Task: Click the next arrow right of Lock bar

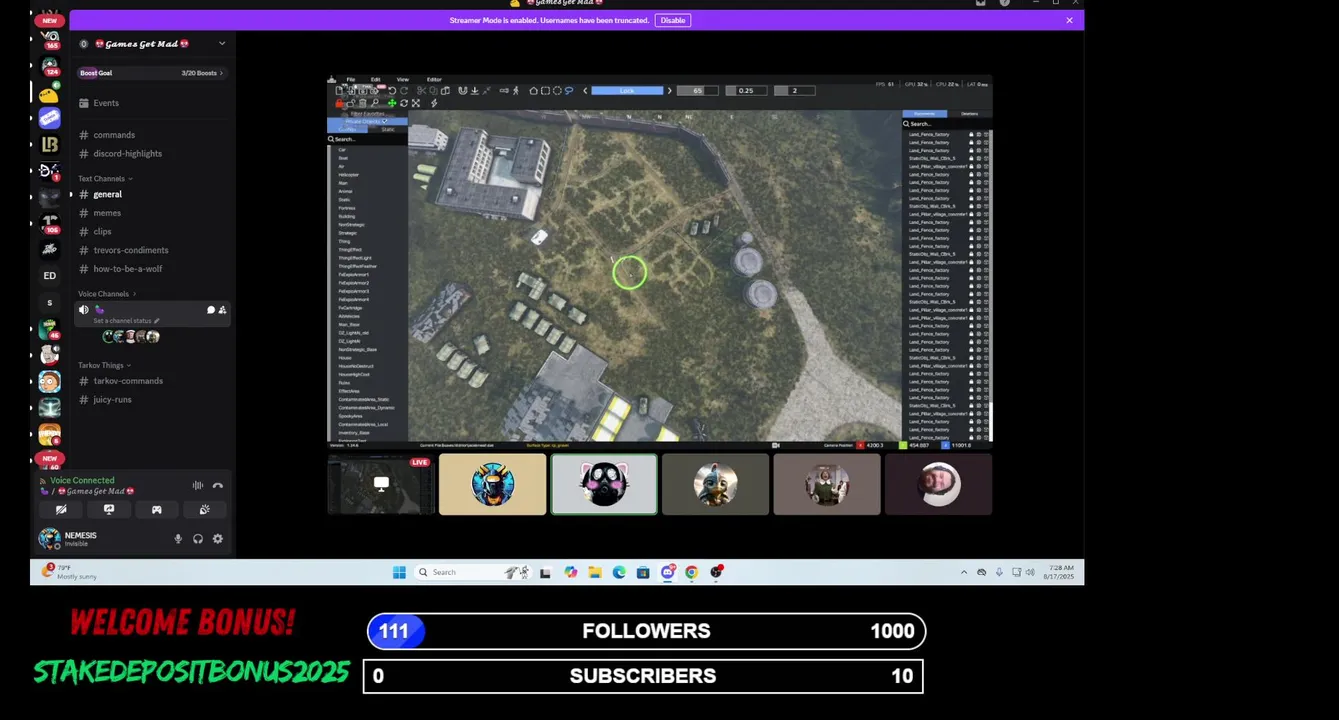Action: click(669, 90)
